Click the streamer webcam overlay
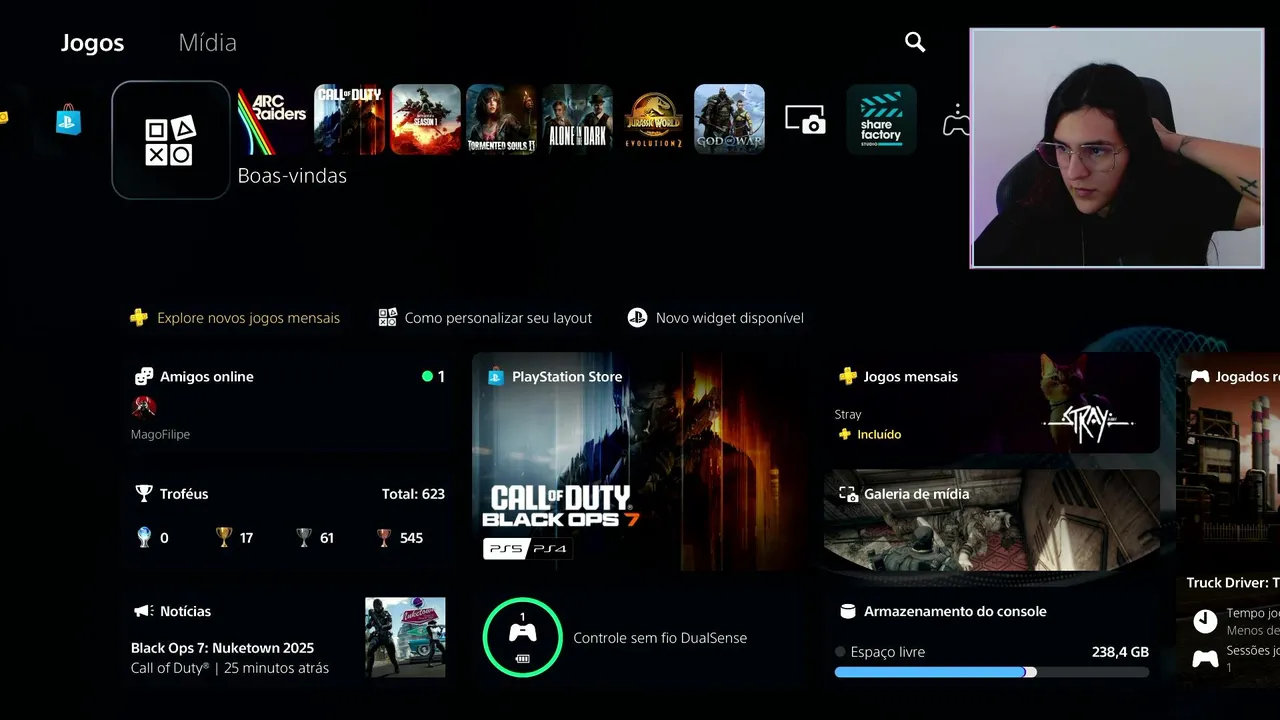Image resolution: width=1280 pixels, height=720 pixels. (1117, 148)
